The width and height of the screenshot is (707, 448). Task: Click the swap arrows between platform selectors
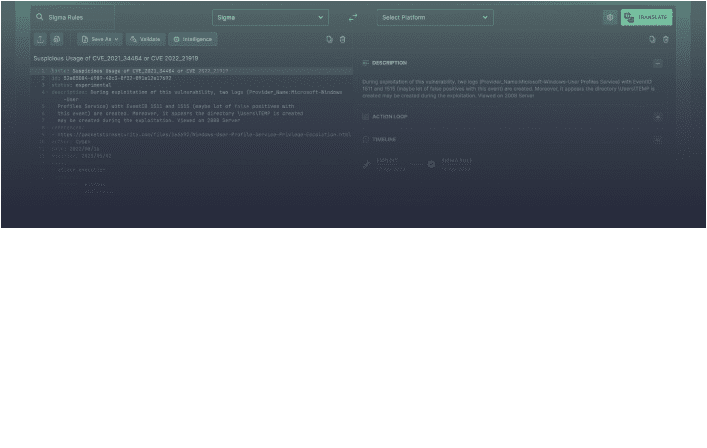coord(352,18)
